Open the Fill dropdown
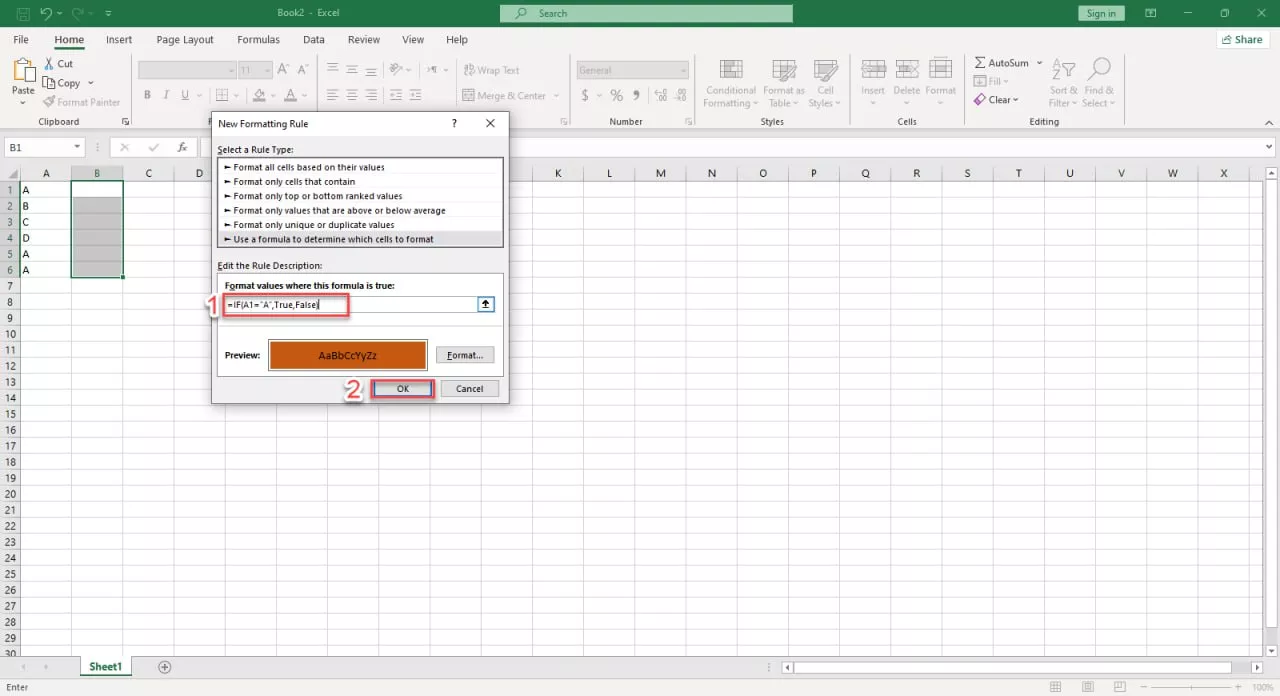This screenshot has height=696, width=1280. tap(992, 81)
